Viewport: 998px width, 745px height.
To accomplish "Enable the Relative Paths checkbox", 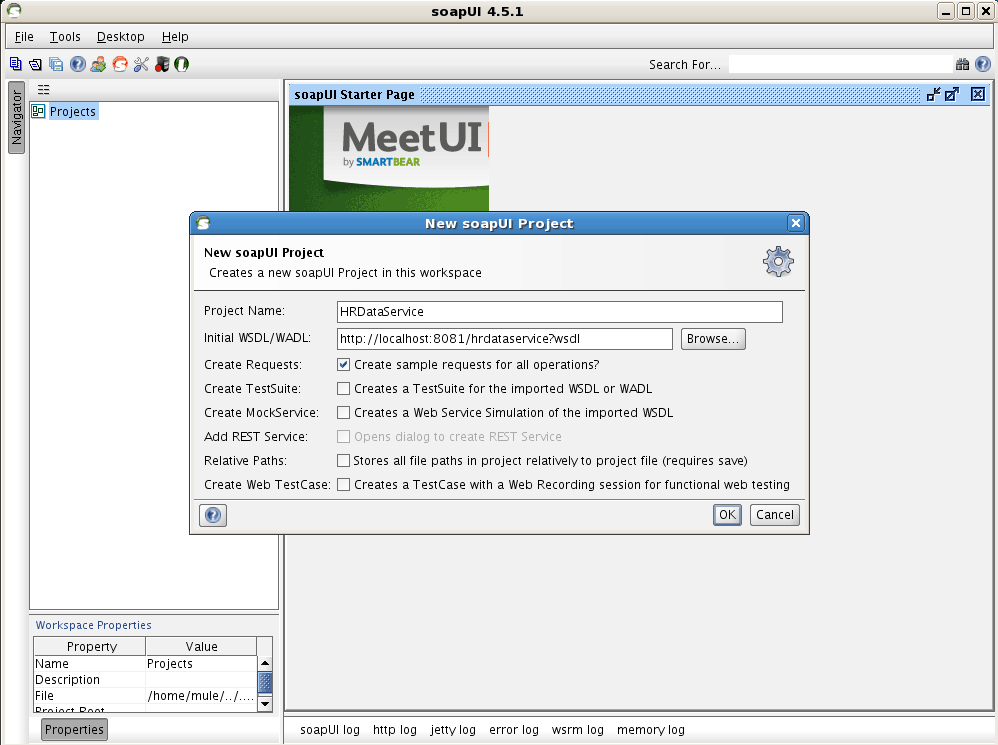I will tap(344, 461).
